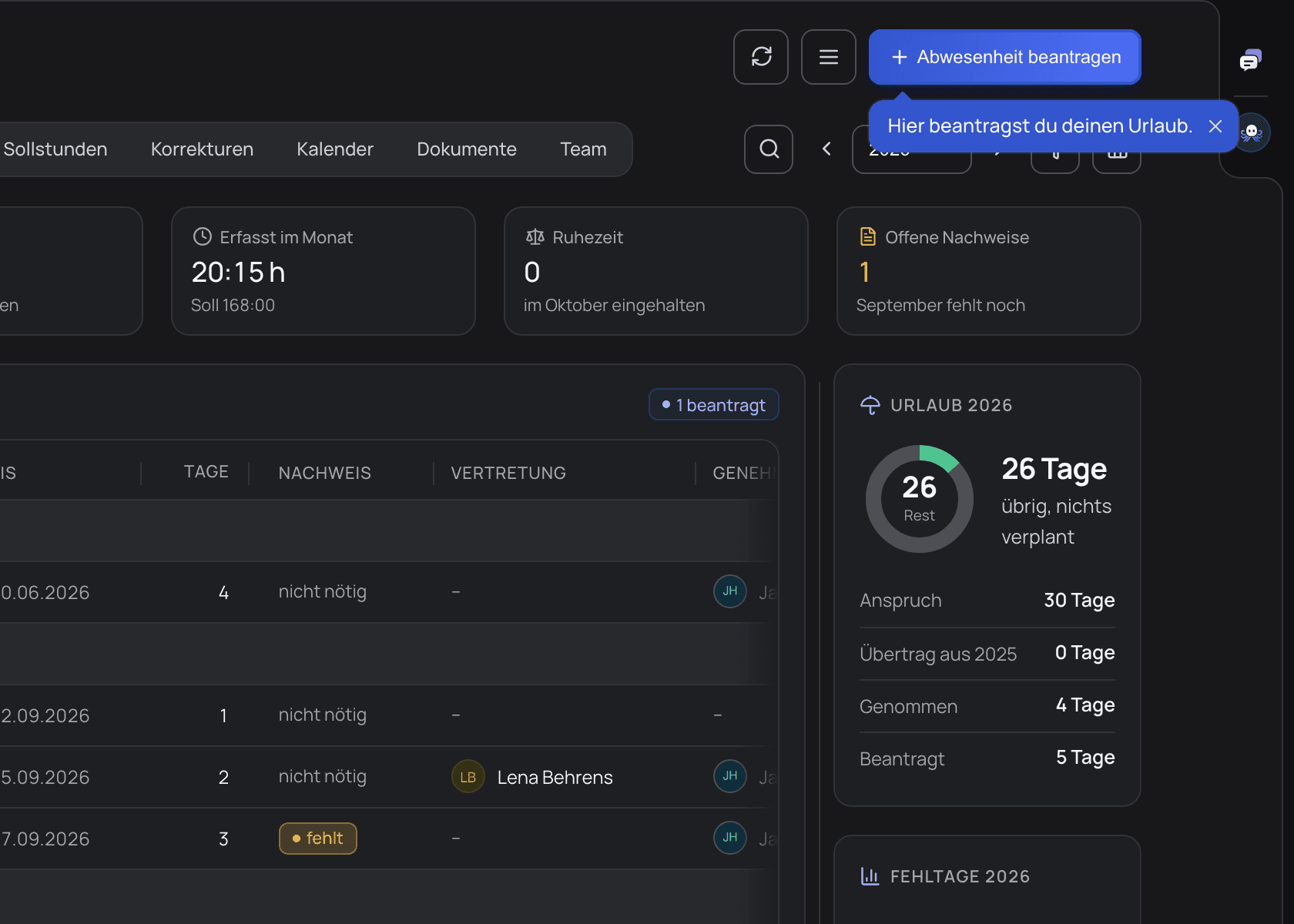Screen dimensions: 1294x924
Task: Click the umbrella icon beside URLAUB 2026
Action: [x=870, y=405]
